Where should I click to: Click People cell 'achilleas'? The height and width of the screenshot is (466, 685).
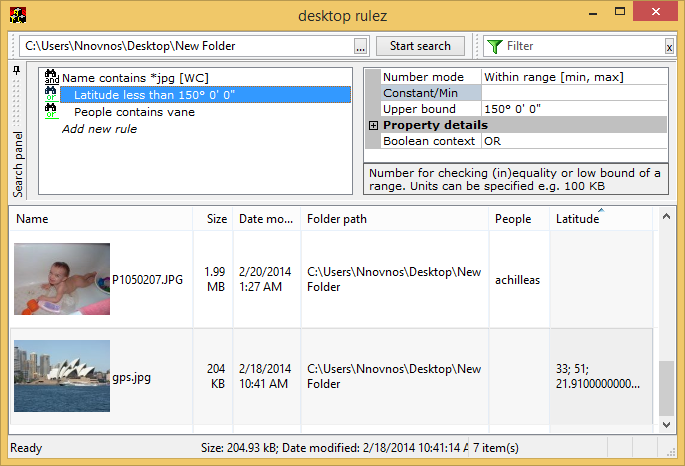[x=517, y=280]
